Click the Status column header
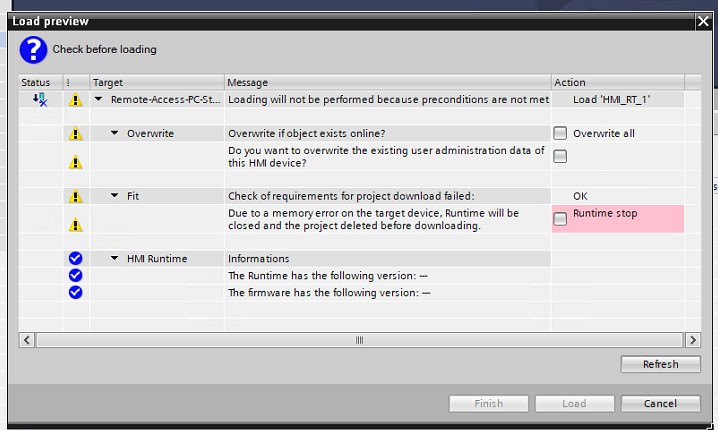This screenshot has width=718, height=430. tap(40, 82)
